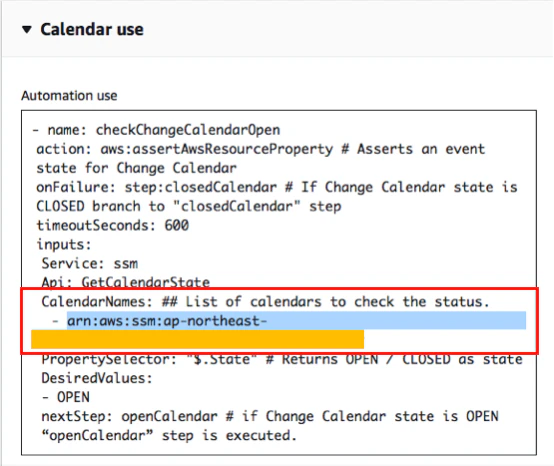The width and height of the screenshot is (554, 466).
Task: Click the Automation use label
Action: pos(69,96)
